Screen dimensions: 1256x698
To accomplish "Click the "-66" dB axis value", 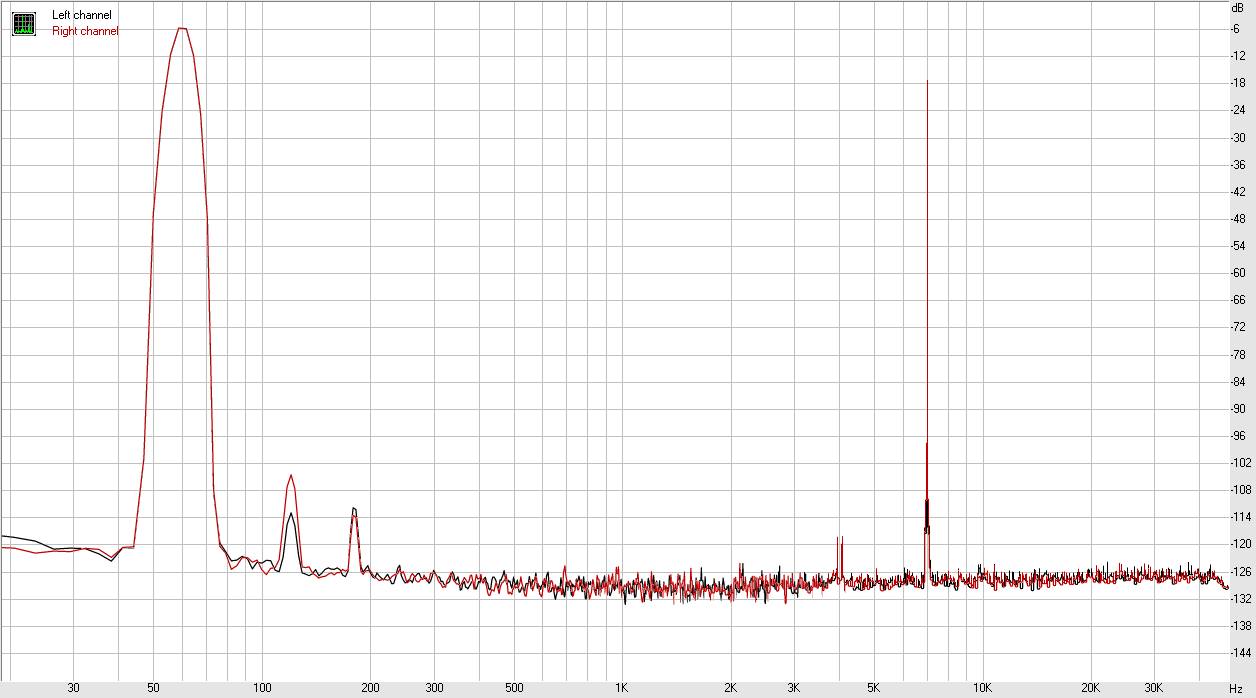I will 1238,300.
